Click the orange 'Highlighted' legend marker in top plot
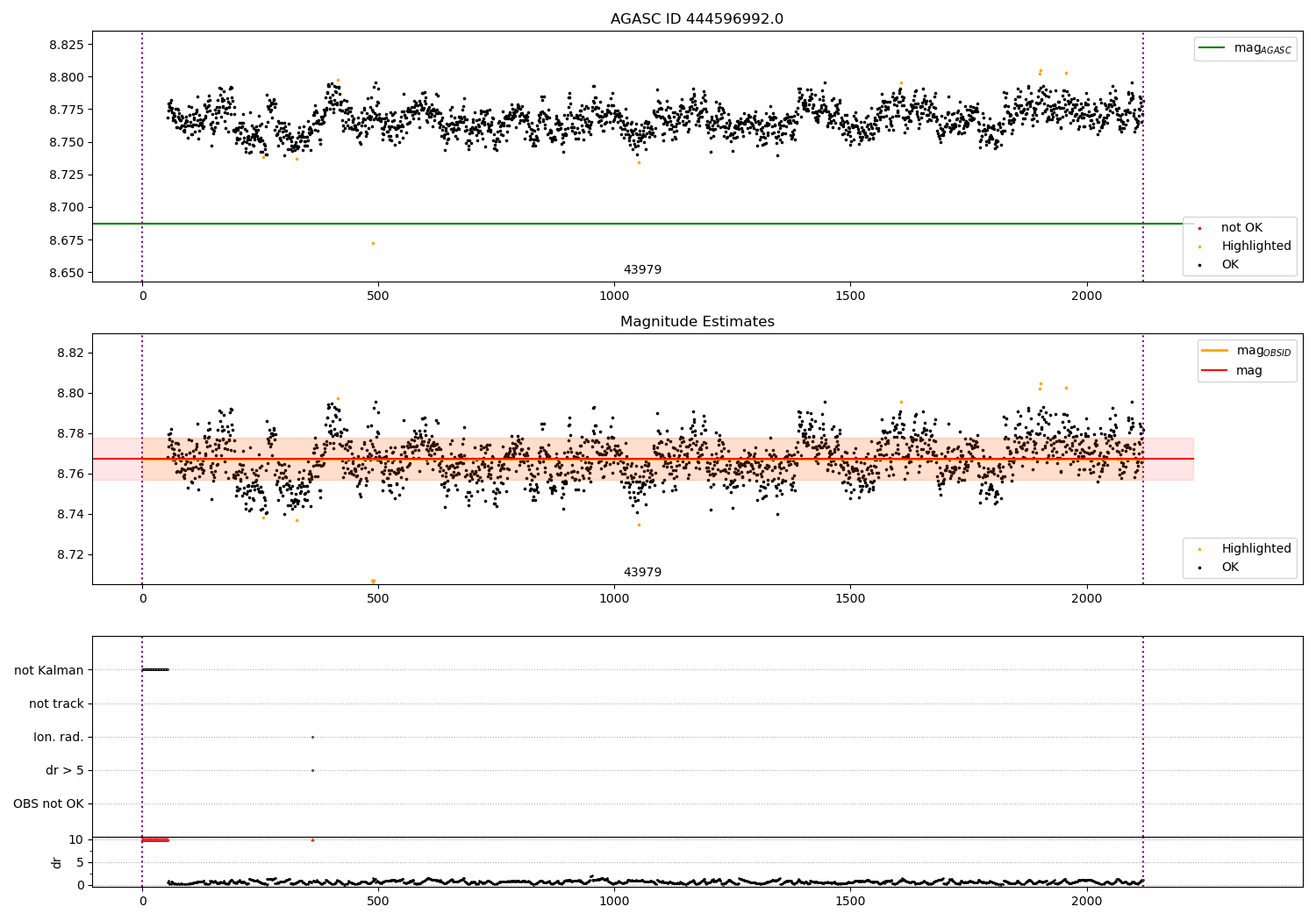Screen dimensions: 1316x921 pos(1199,246)
